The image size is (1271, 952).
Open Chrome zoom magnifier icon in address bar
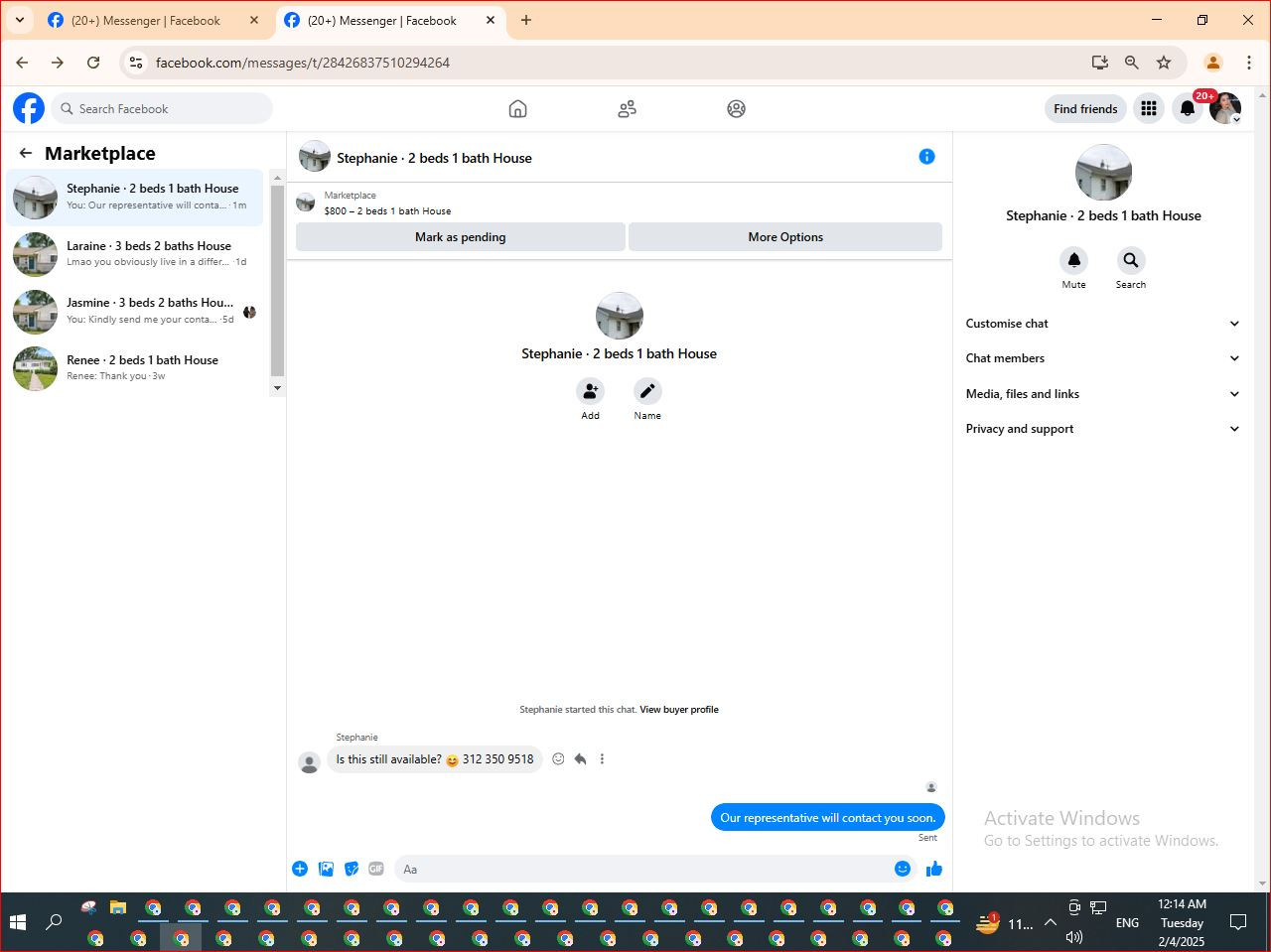coord(1131,63)
